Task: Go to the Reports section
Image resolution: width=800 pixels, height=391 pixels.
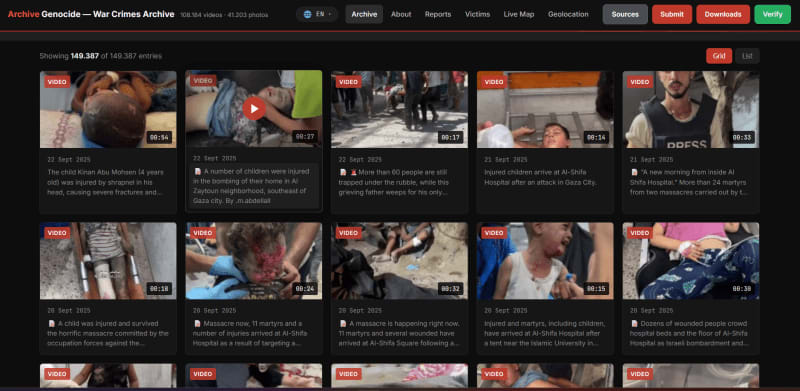Action: click(438, 14)
